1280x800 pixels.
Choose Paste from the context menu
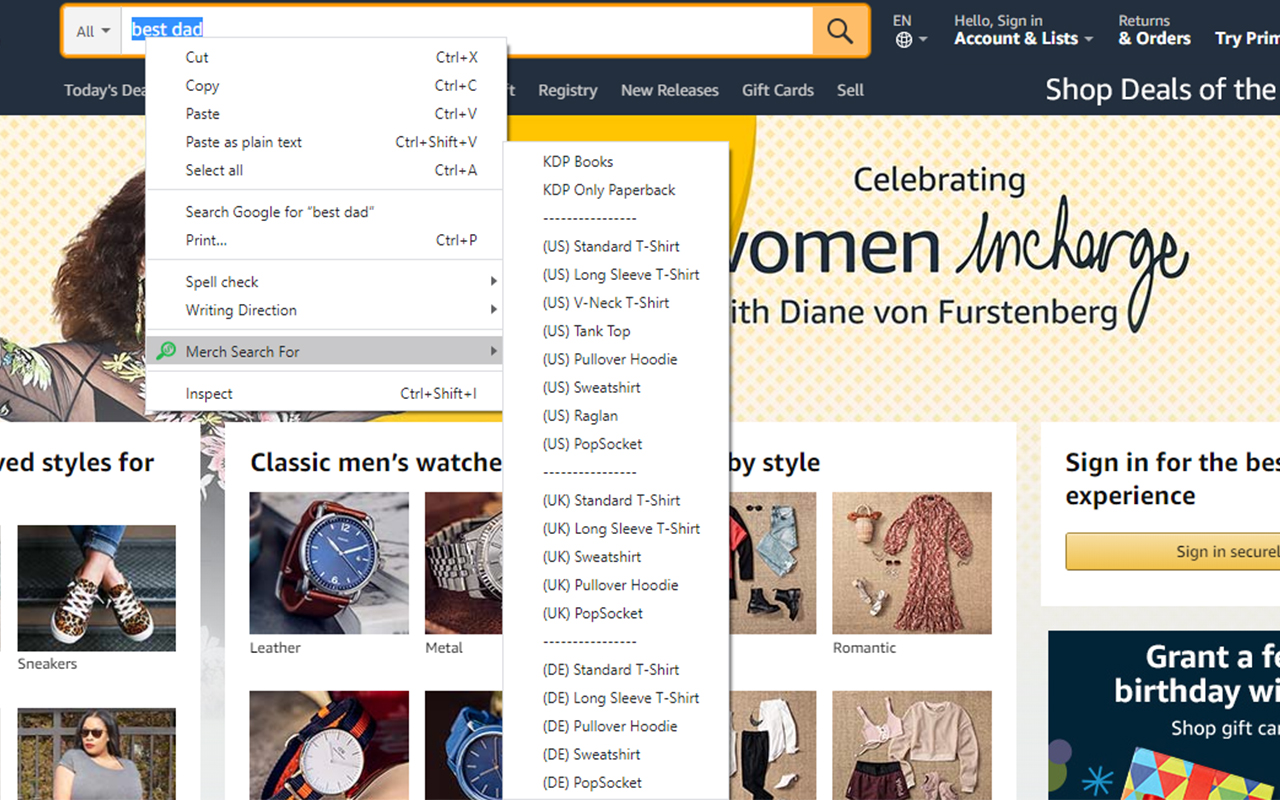tap(324, 114)
